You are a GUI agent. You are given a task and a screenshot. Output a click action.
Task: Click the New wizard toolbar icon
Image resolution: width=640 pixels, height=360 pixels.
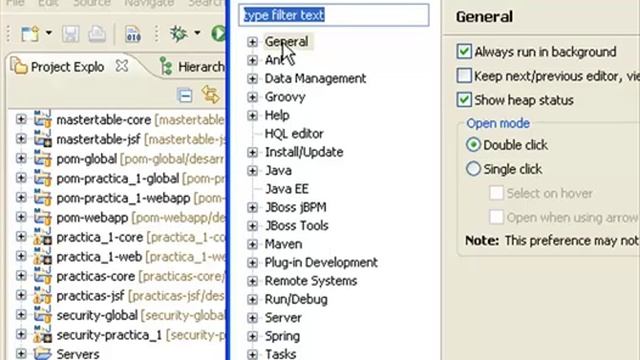[30, 33]
